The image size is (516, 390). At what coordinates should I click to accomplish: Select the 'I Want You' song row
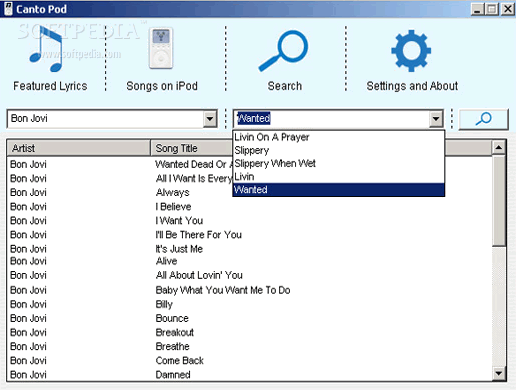(x=249, y=221)
